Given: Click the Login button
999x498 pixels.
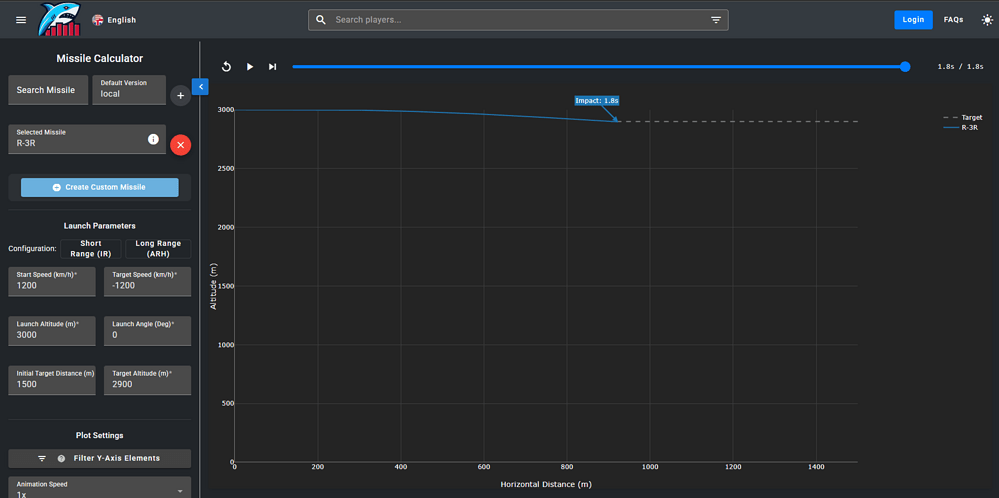Looking at the screenshot, I should (x=913, y=20).
